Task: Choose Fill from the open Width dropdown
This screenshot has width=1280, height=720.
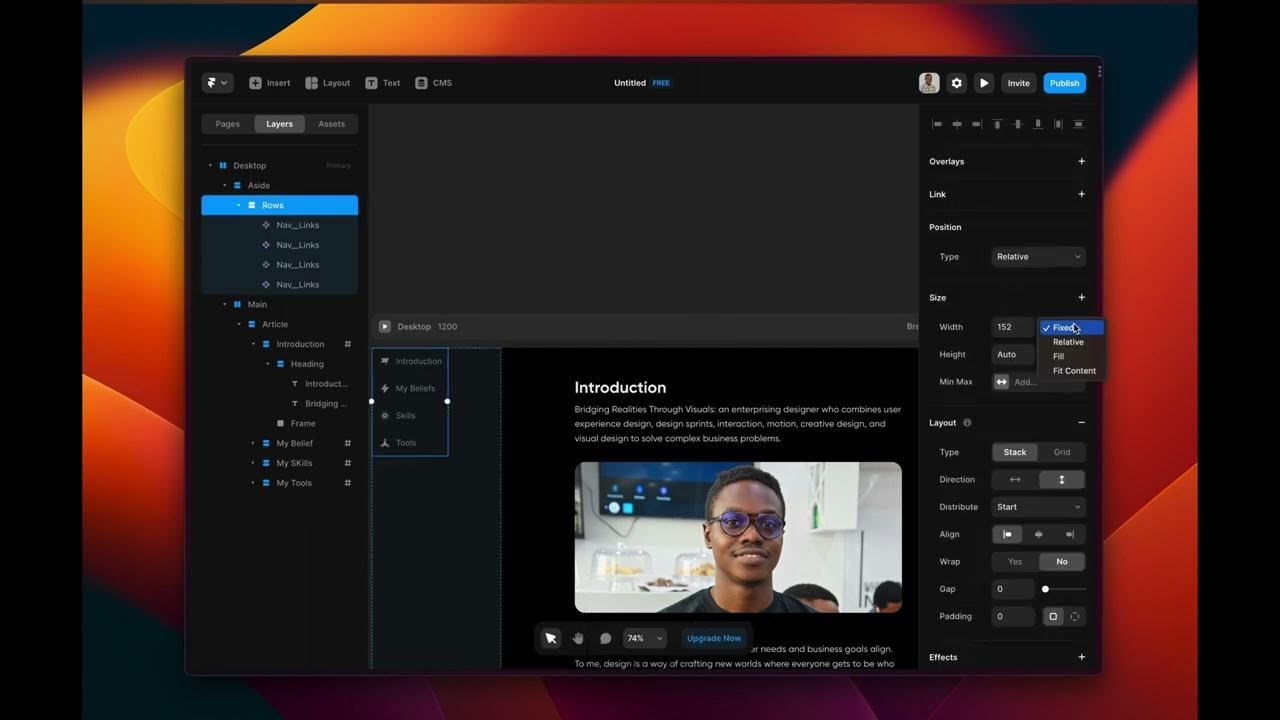Action: tap(1059, 356)
